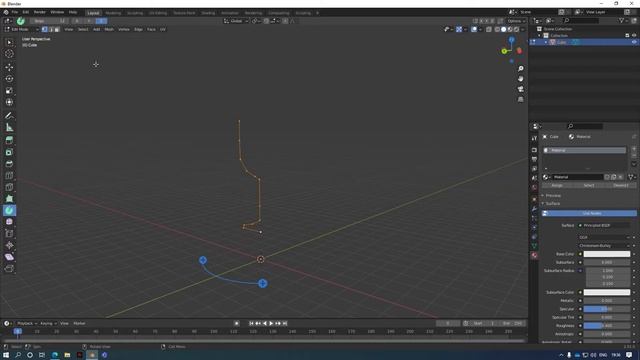Select the Scale tool
640x360 pixels.
pyautogui.click(x=9, y=91)
